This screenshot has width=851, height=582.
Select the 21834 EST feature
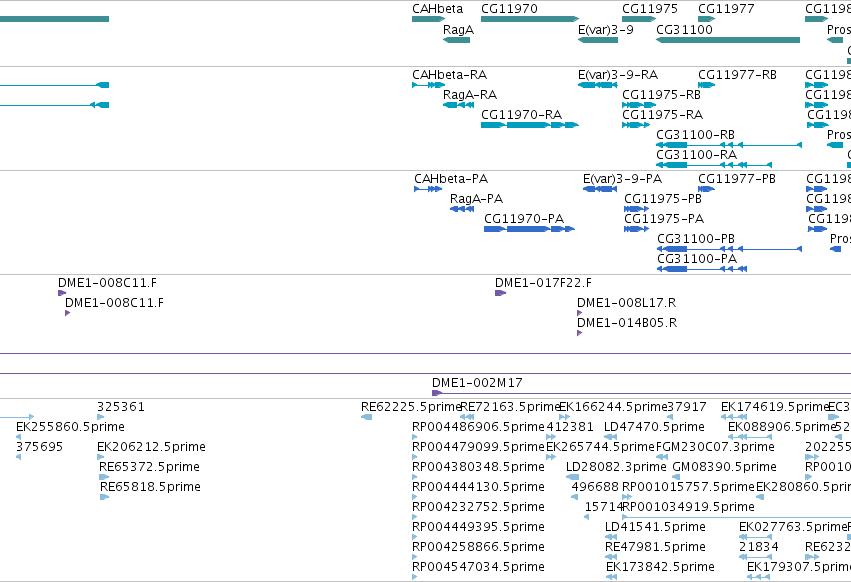(x=755, y=557)
